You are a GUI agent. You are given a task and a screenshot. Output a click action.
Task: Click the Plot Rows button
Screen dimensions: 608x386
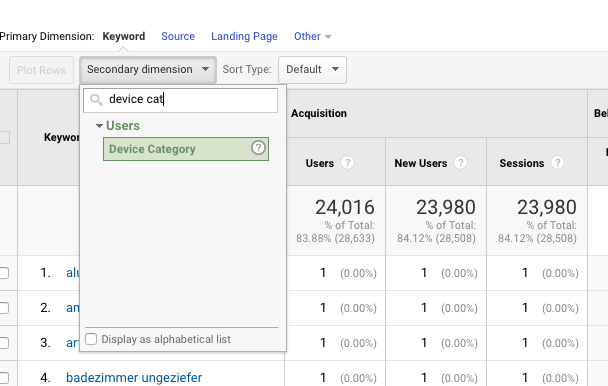coord(41,70)
